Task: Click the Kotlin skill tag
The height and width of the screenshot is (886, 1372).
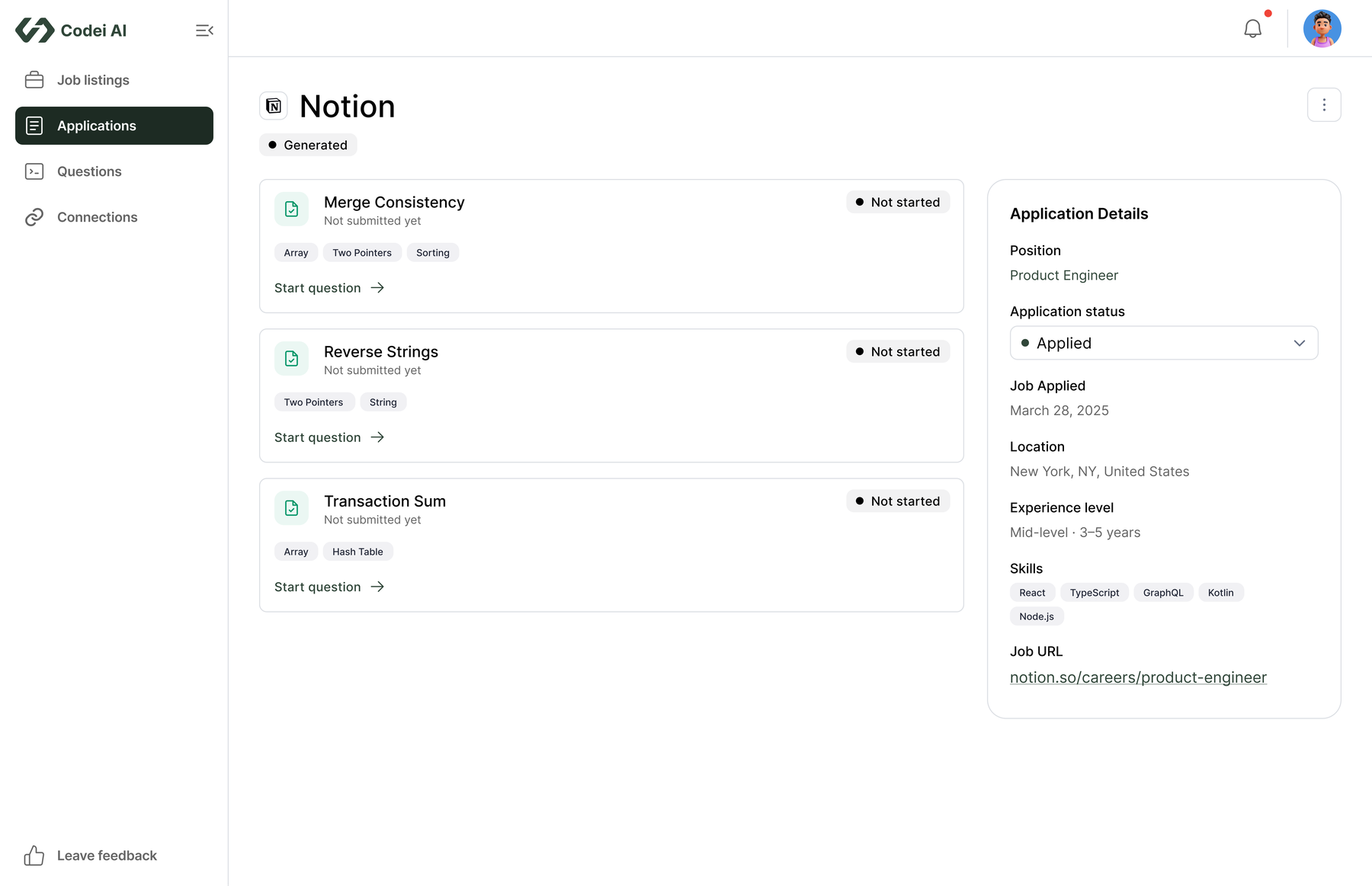Action: click(x=1221, y=593)
